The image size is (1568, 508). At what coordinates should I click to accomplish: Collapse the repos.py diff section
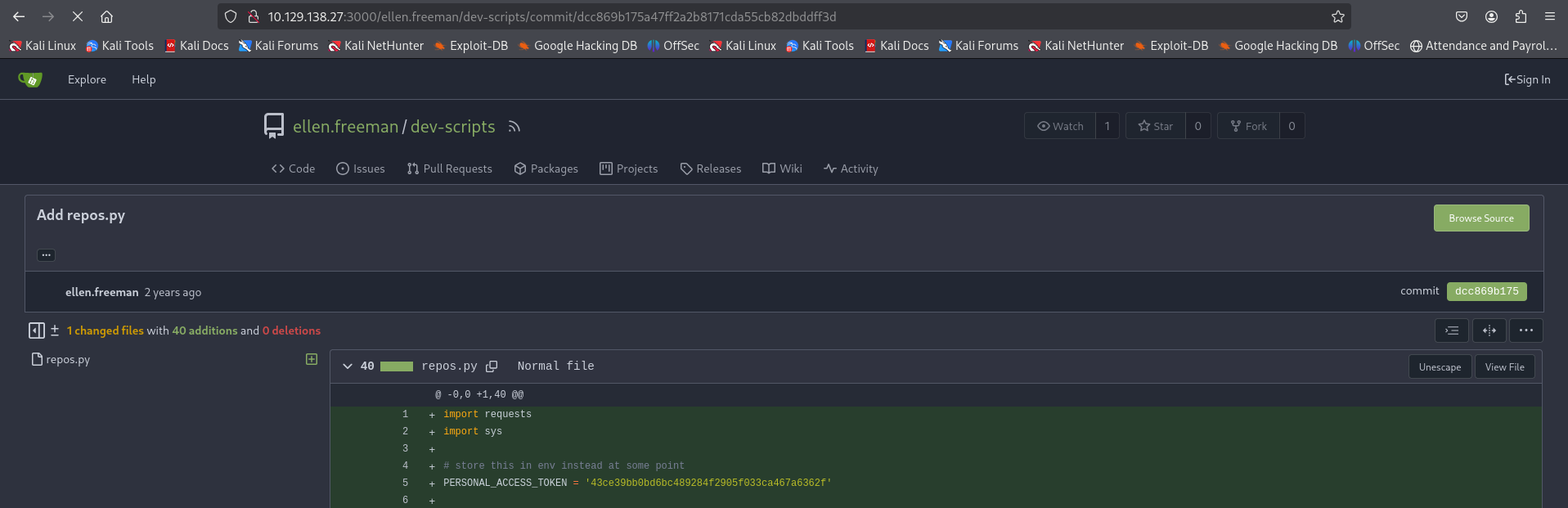click(348, 366)
